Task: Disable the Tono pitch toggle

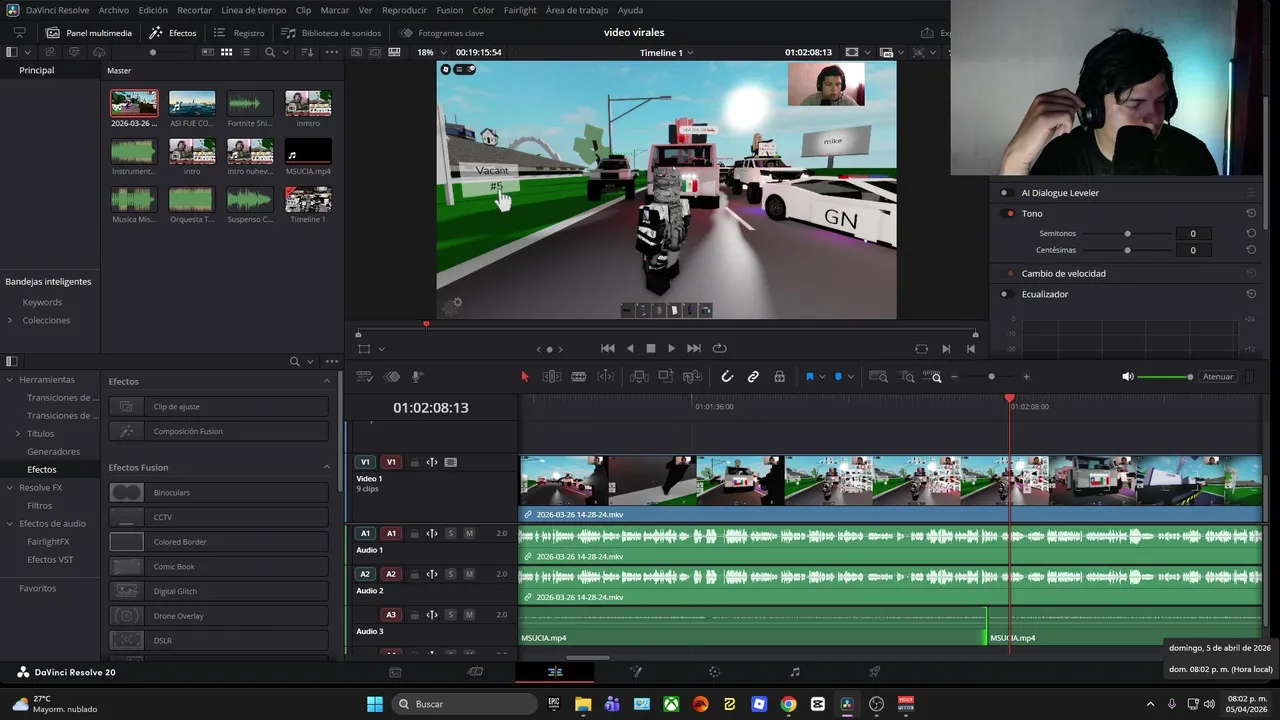Action: coord(1005,213)
